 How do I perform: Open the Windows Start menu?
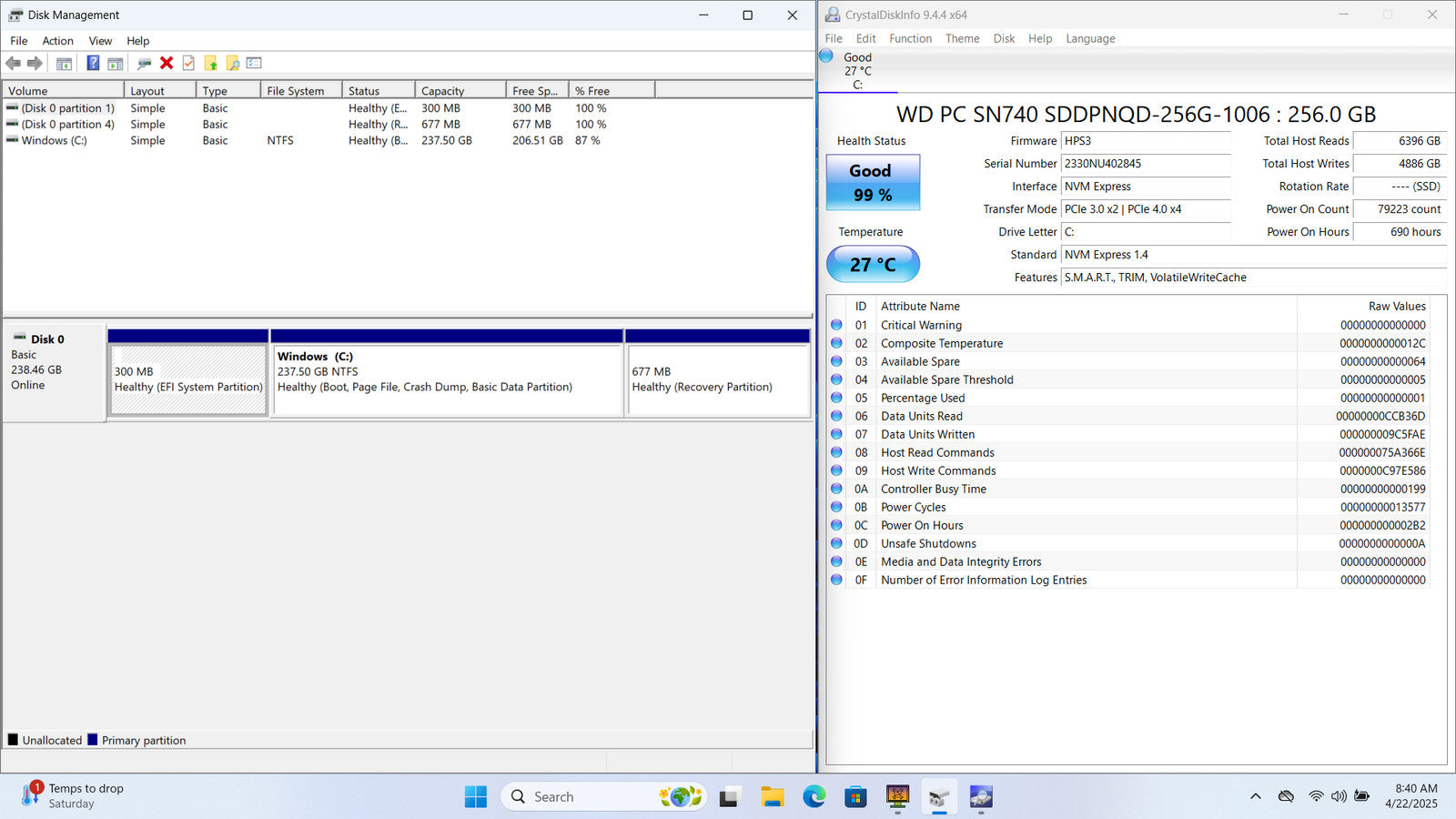[x=476, y=797]
